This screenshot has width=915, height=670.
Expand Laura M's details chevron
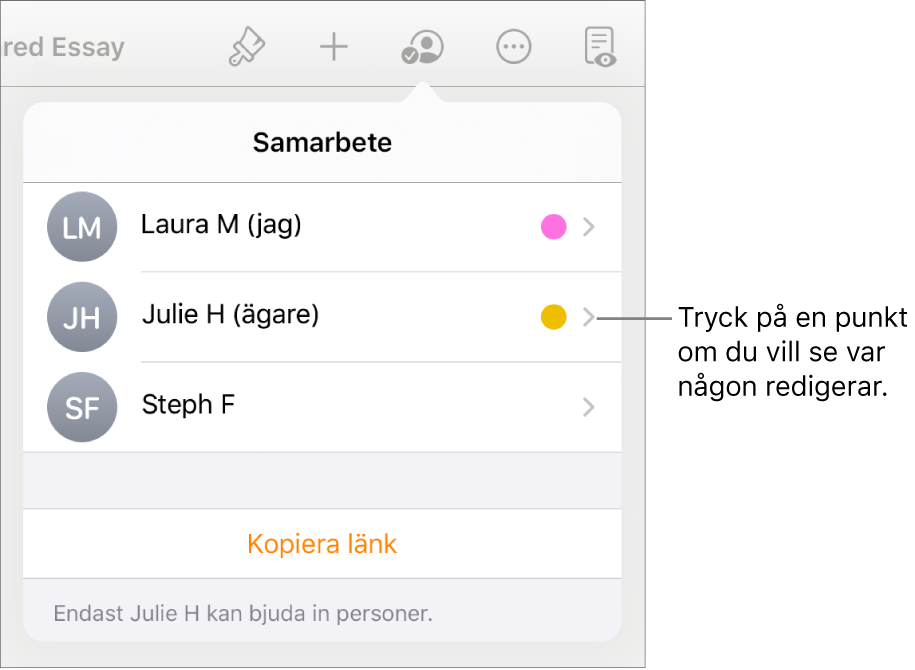(x=590, y=227)
